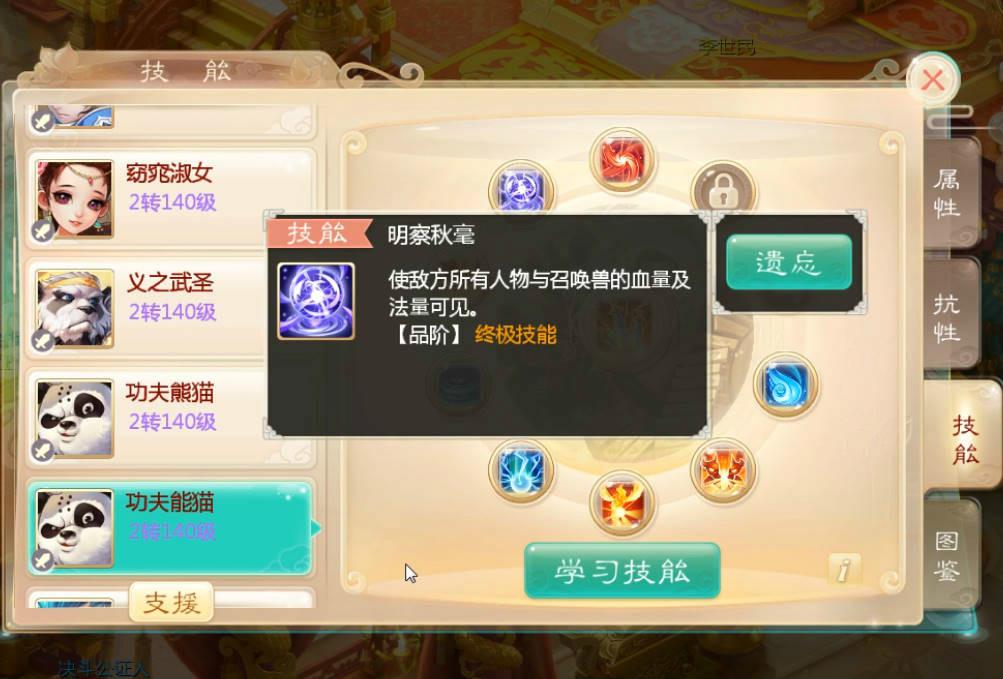1003x679 pixels.
Task: Open the 支援 support button
Action: coord(171,602)
